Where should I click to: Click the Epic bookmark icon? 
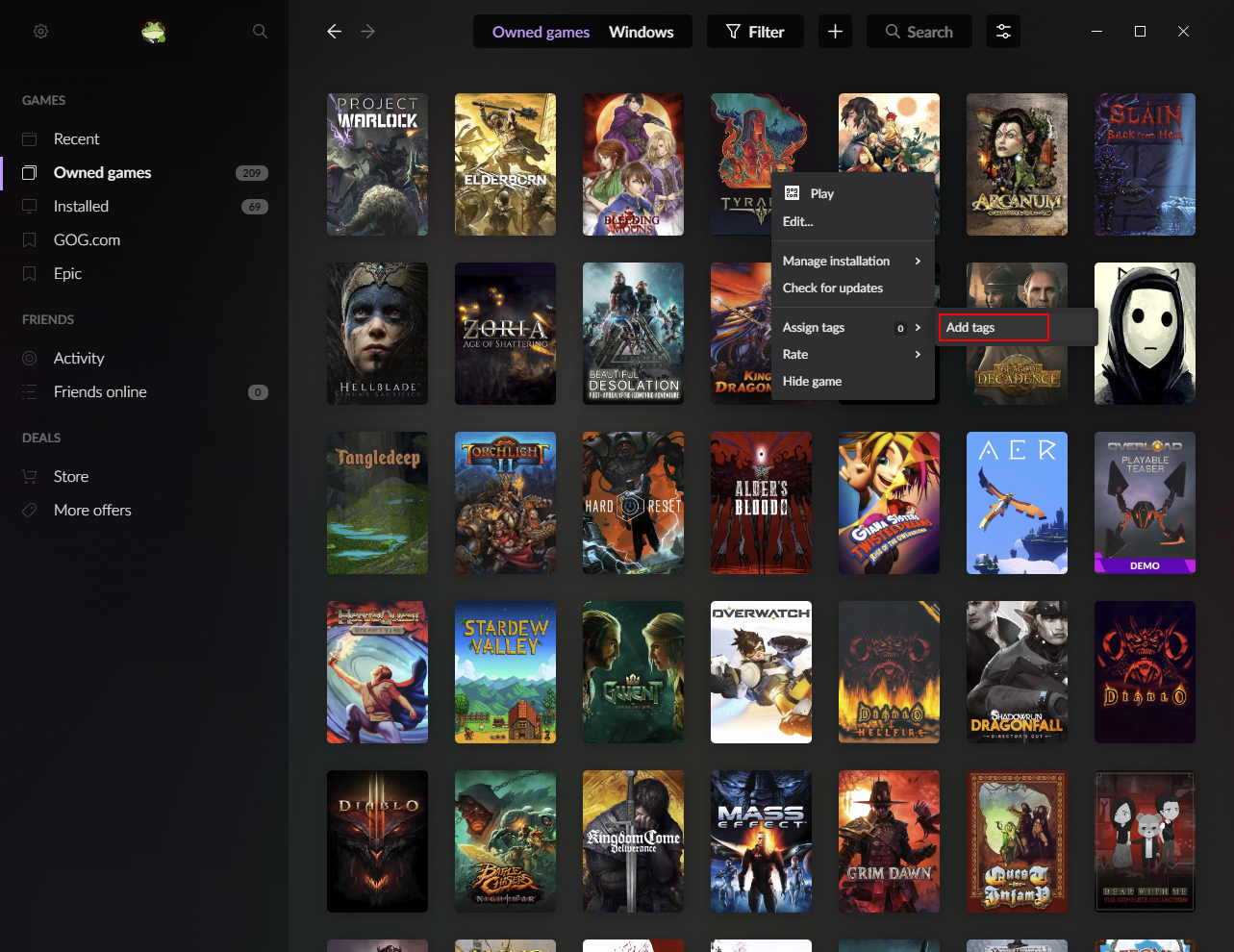tap(30, 274)
